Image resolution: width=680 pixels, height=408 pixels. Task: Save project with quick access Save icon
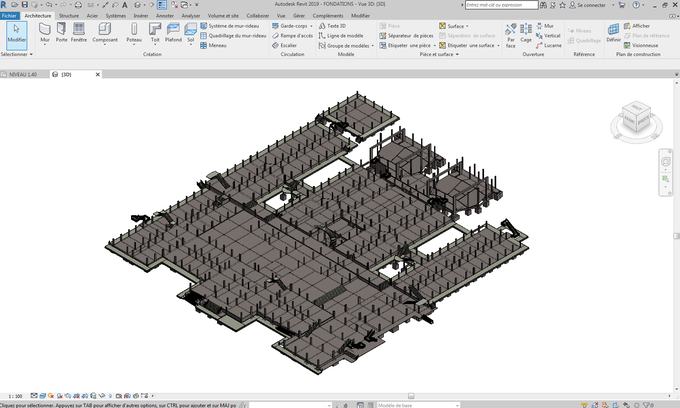pyautogui.click(x=25, y=5)
